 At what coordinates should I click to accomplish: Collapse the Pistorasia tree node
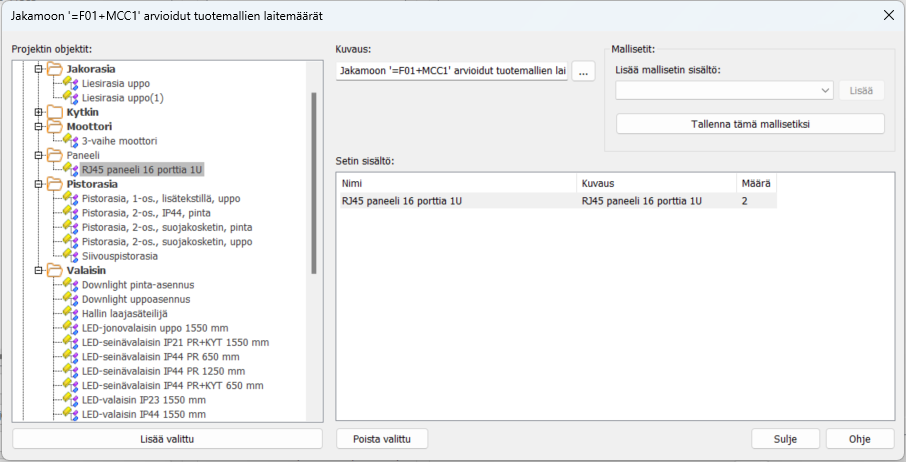coord(38,184)
